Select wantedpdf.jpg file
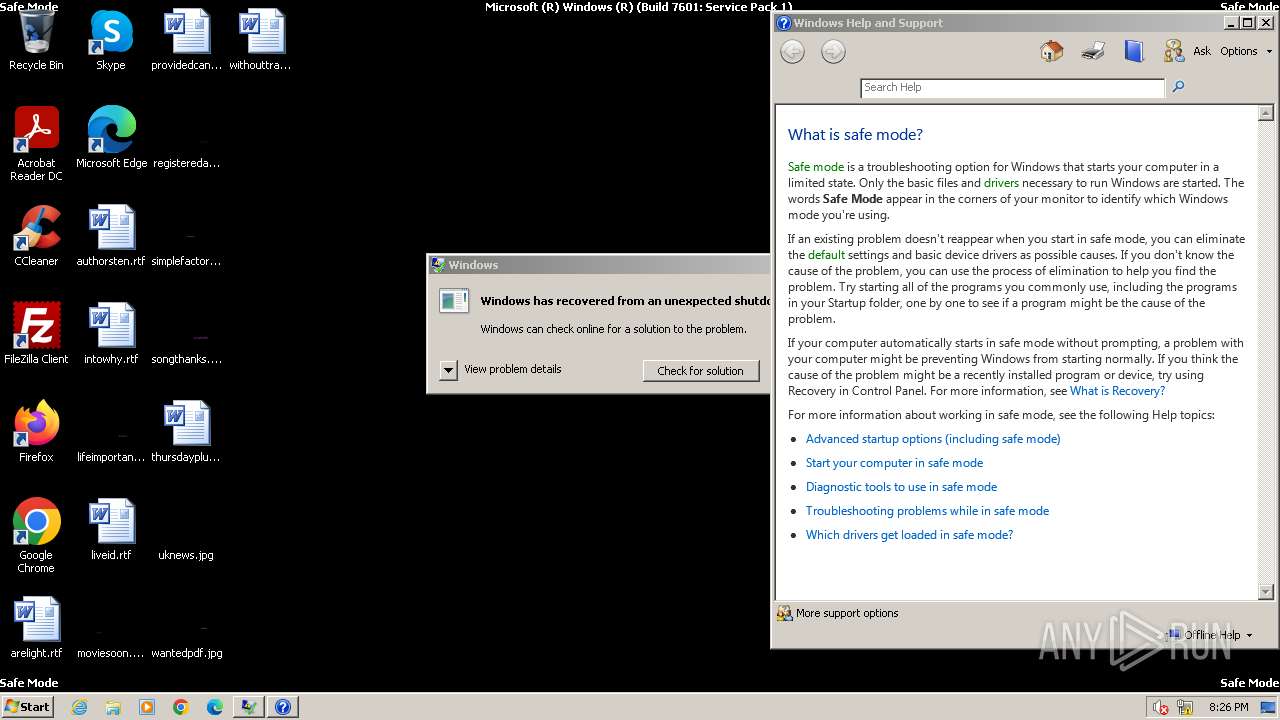This screenshot has height=720, width=1280. [187, 653]
